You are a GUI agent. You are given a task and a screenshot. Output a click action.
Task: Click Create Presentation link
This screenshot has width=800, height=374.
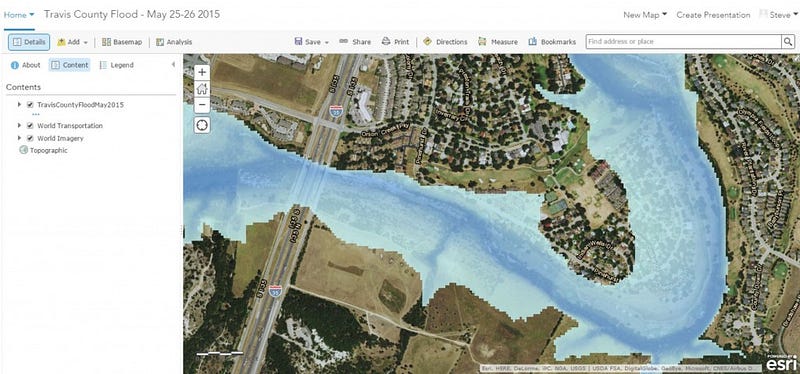[x=713, y=15]
